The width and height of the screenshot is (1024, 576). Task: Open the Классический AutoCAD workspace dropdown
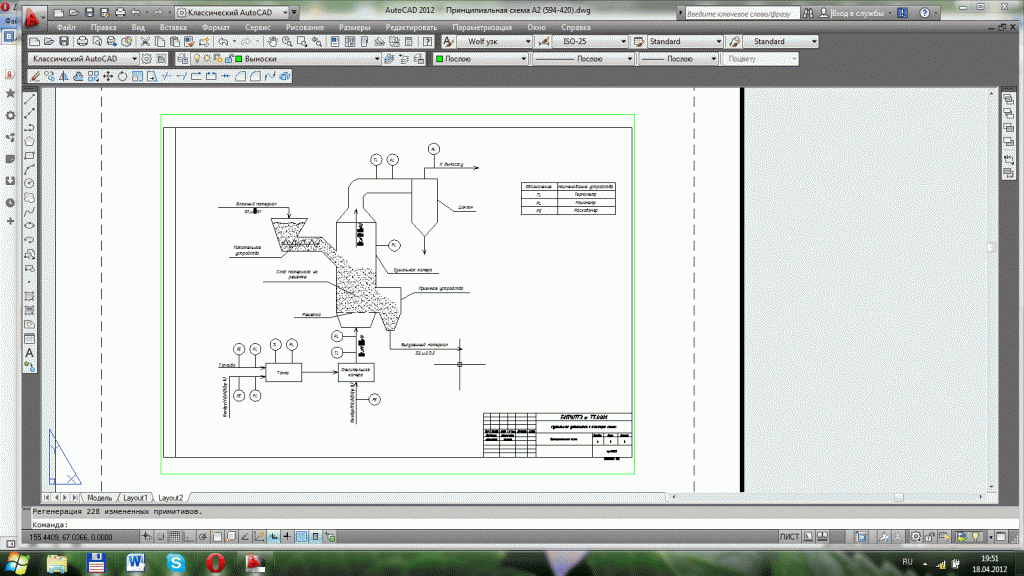tap(84, 59)
